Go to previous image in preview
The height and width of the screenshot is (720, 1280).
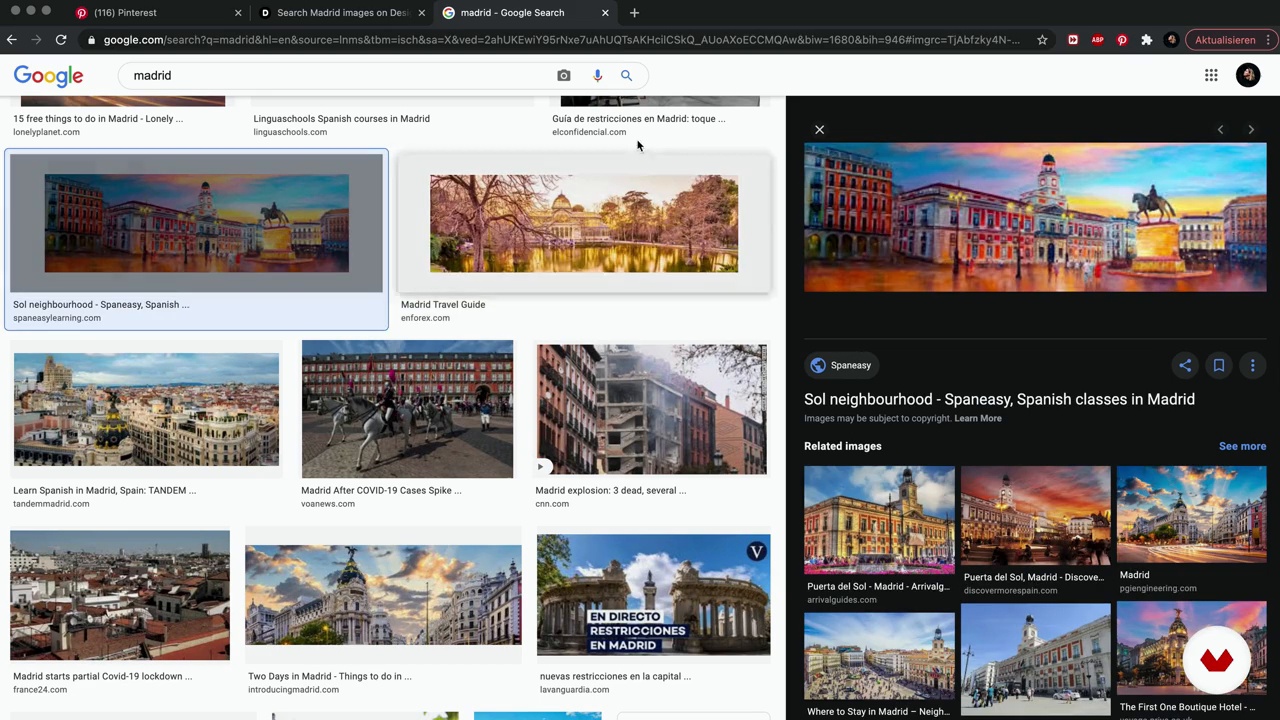(x=1220, y=129)
